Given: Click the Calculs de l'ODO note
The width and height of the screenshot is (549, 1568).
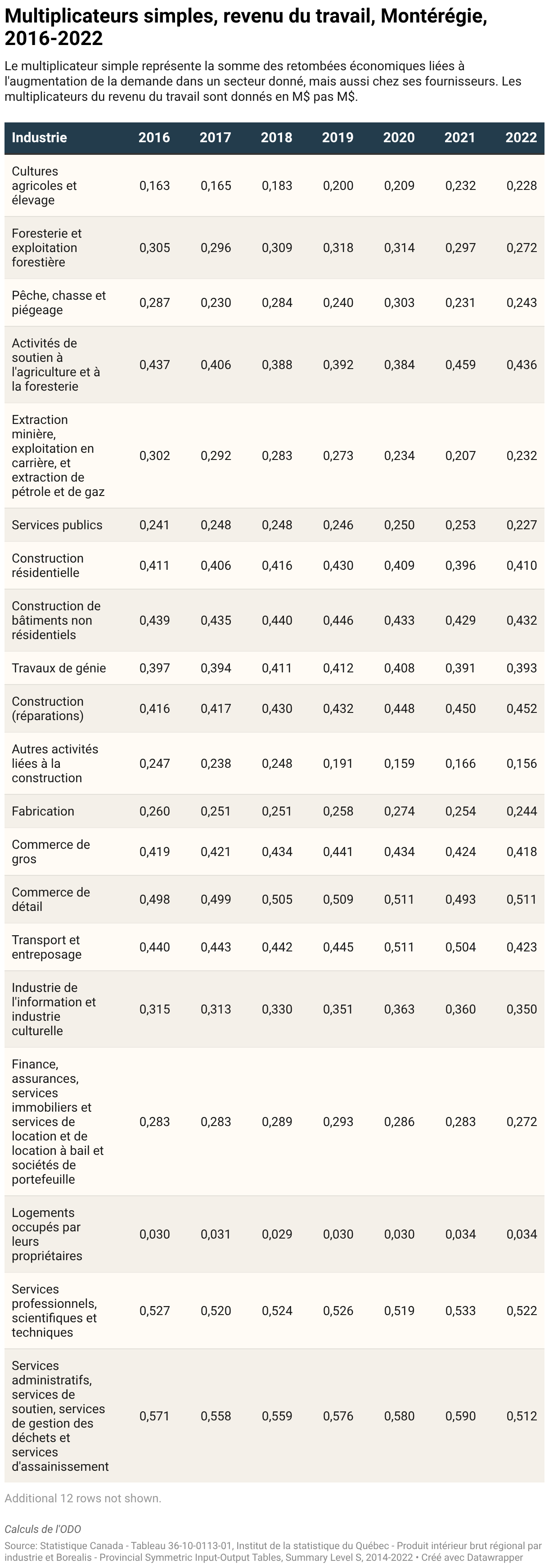Looking at the screenshot, I should click(x=43, y=1529).
